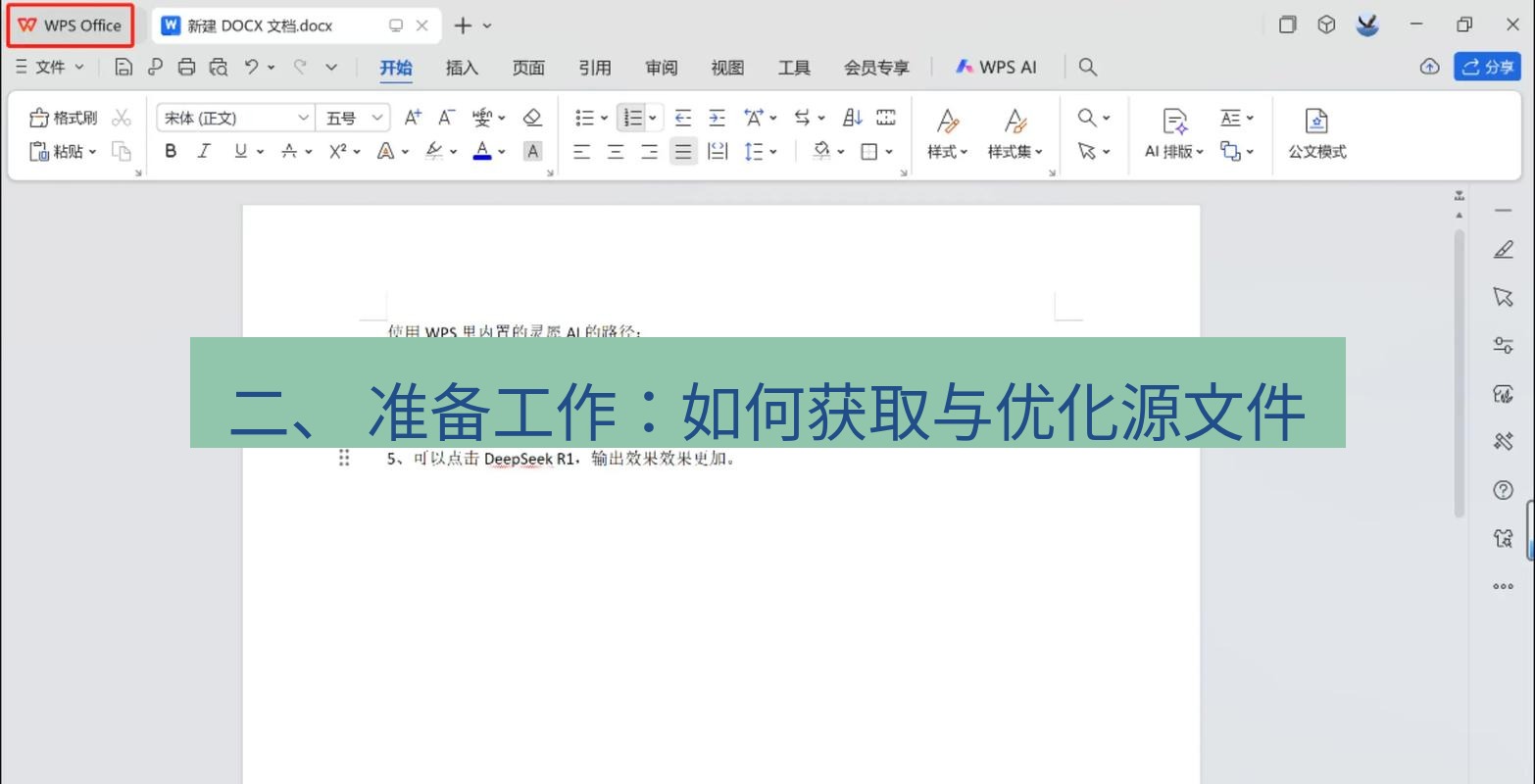This screenshot has height=784, width=1535.
Task: Switch to the 审阅 tab
Action: (x=662, y=68)
